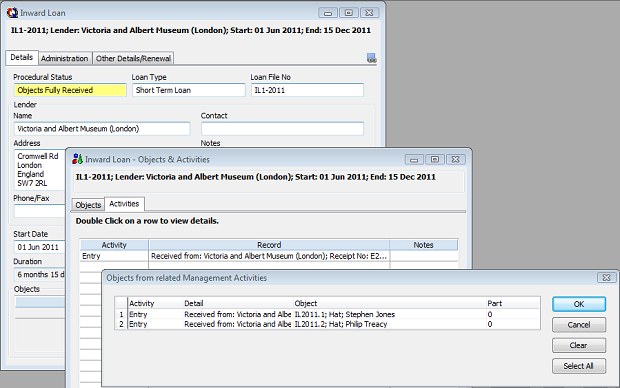Click the Clear button
This screenshot has height=388, width=620.
click(579, 345)
